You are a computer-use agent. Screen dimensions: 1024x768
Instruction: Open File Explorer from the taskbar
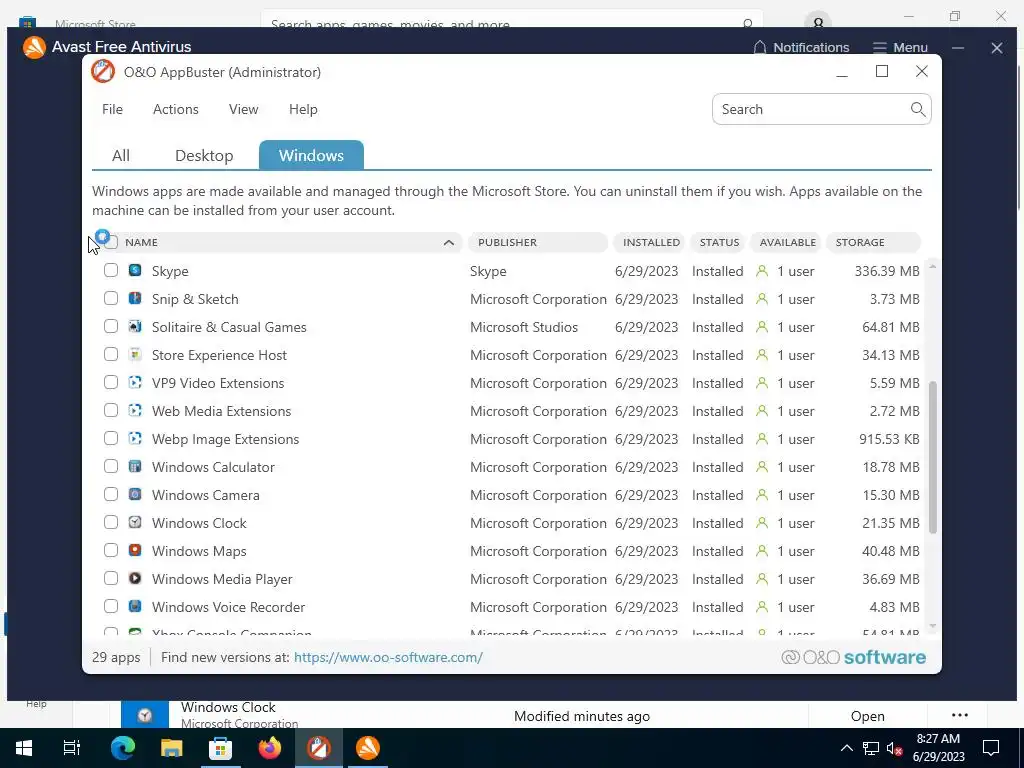click(x=171, y=748)
